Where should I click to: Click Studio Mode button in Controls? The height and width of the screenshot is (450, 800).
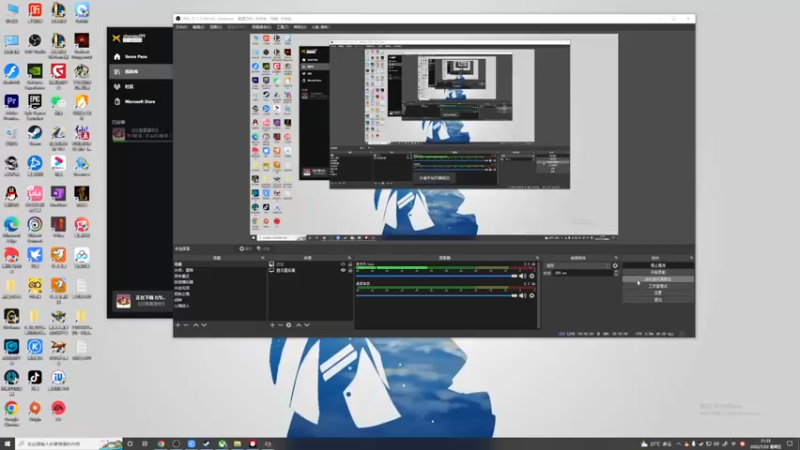(x=658, y=286)
